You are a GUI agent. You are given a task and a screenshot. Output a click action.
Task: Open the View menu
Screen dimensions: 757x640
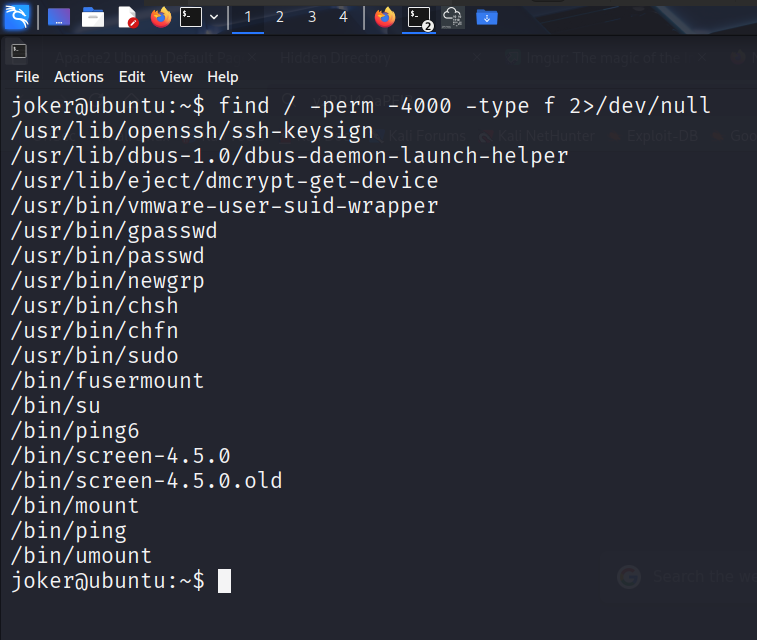tap(176, 77)
